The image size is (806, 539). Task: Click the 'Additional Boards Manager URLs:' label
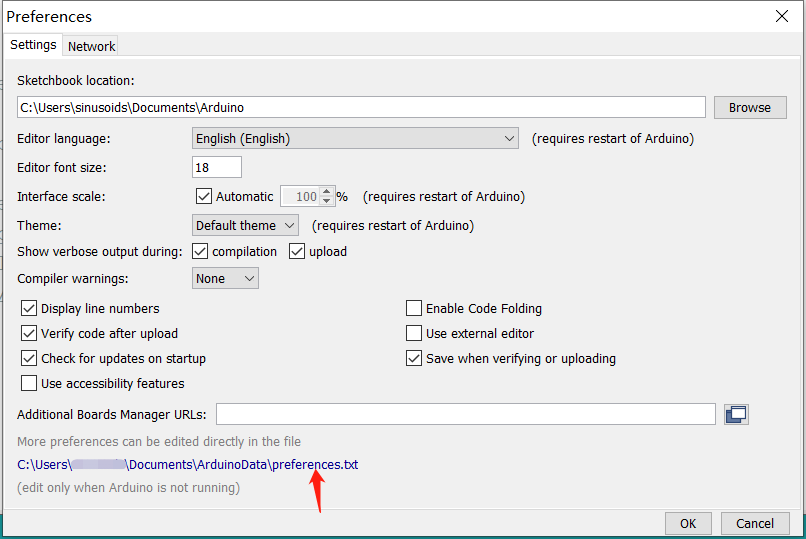pyautogui.click(x=112, y=415)
